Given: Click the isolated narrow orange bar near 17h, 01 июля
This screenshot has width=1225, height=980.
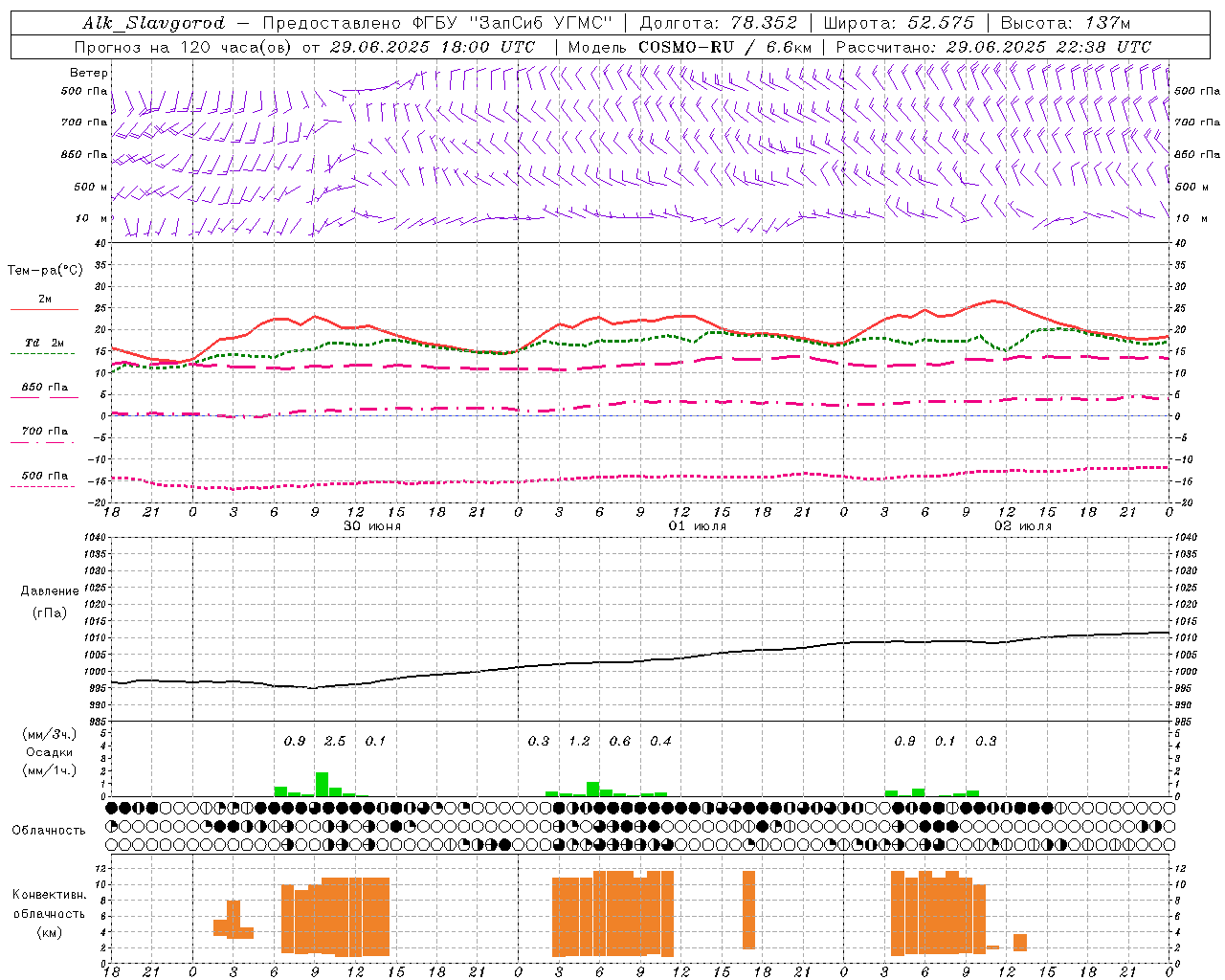Looking at the screenshot, I should pyautogui.click(x=748, y=909).
